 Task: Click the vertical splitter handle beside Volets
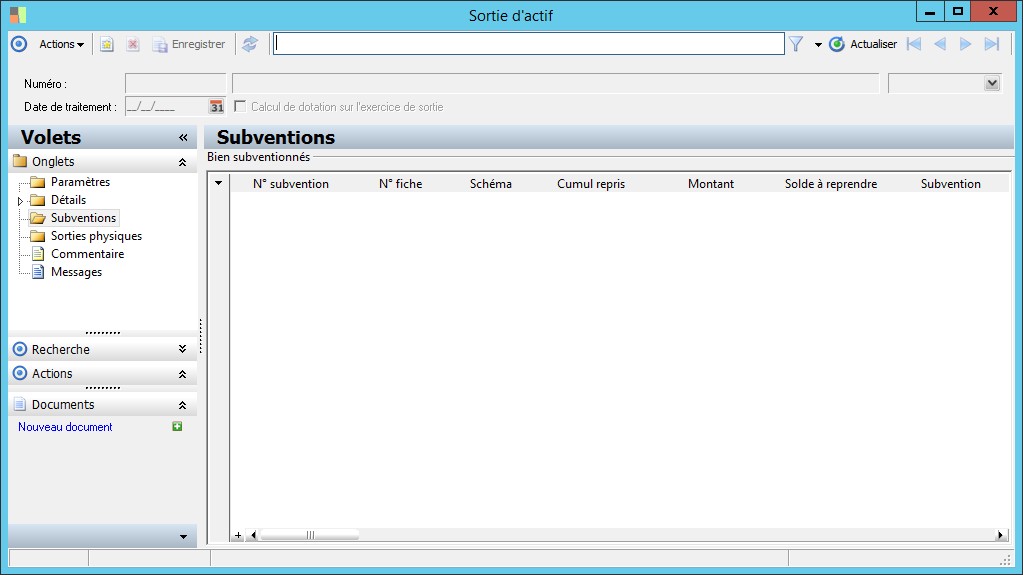pyautogui.click(x=200, y=336)
